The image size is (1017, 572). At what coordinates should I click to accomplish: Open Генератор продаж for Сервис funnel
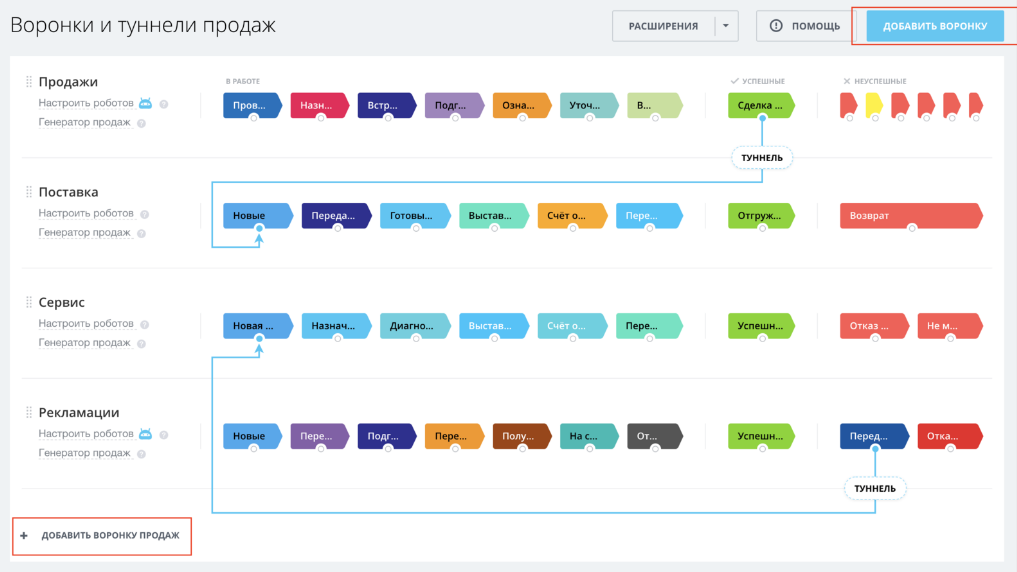84,343
